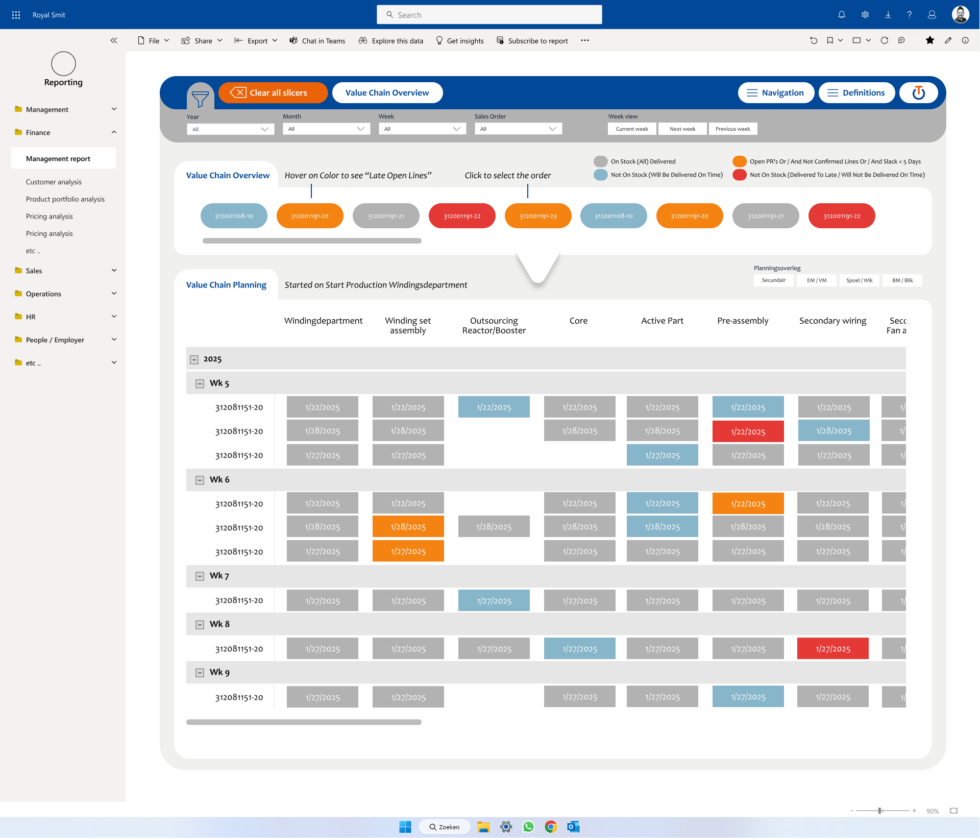Click the filter funnel icon
980x838 pixels.
(200, 98)
